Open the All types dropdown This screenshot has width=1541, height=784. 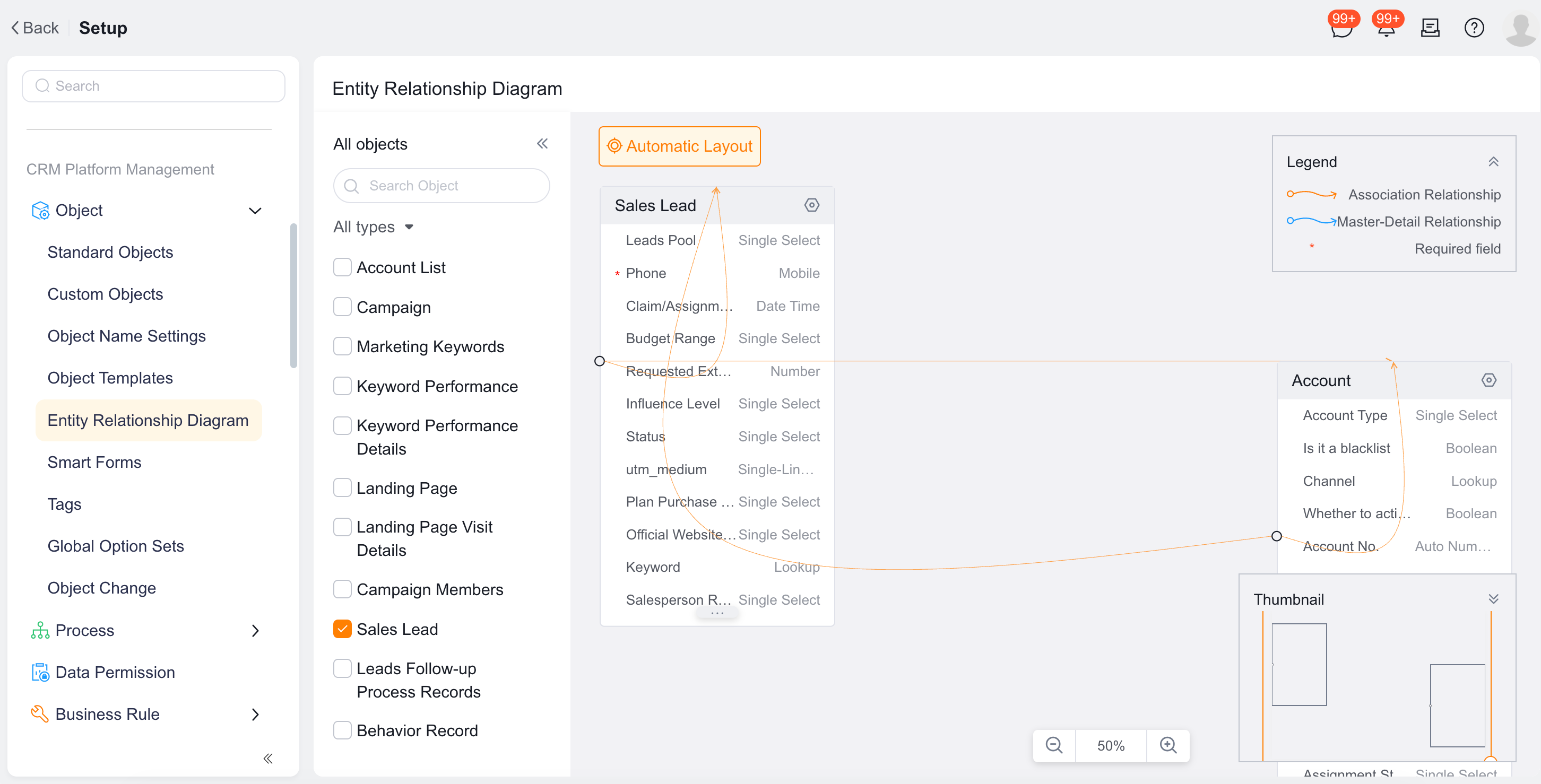click(x=373, y=227)
